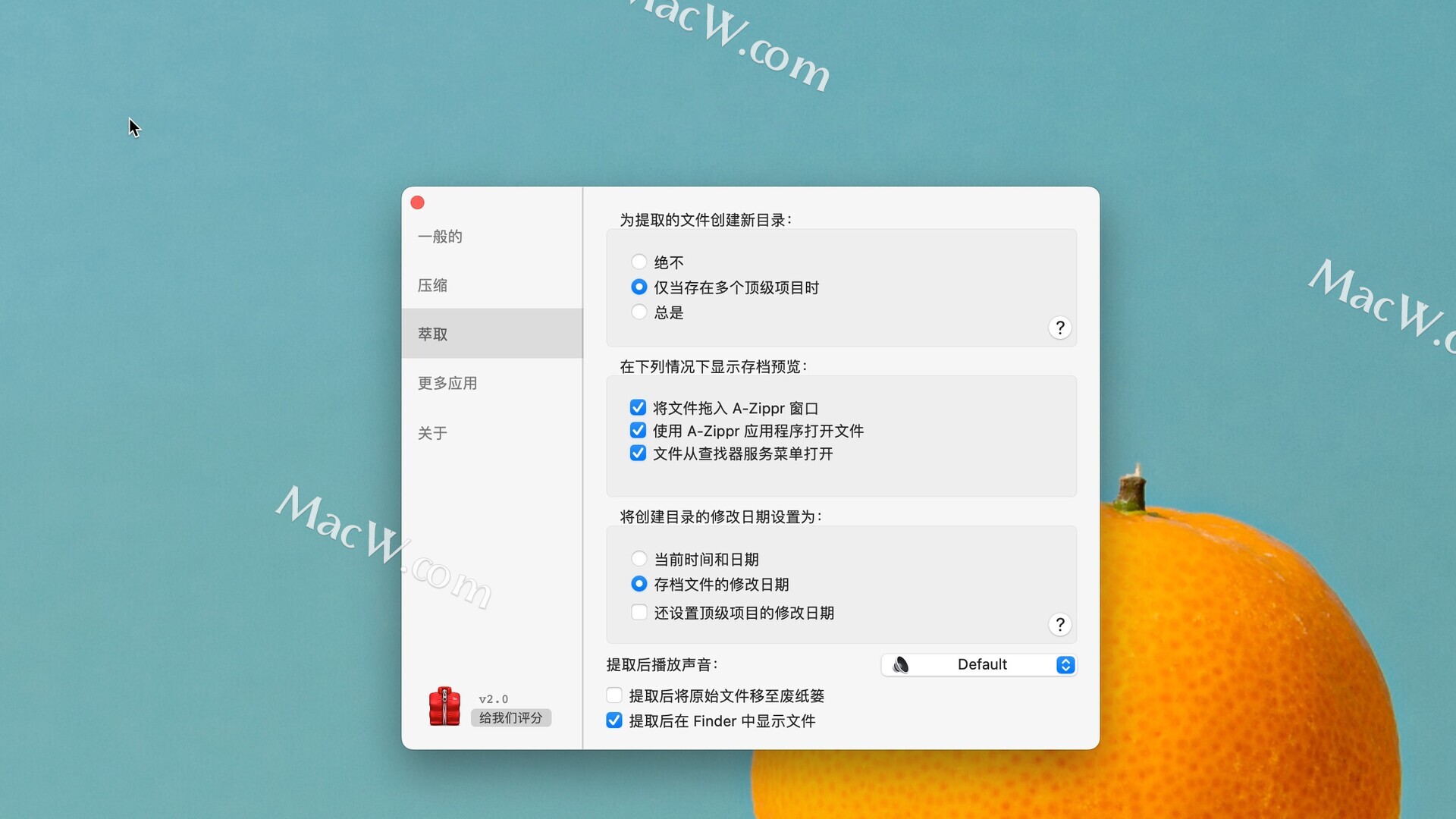Screen dimensions: 1456x819
Task: Click the red A-Zippr app icon
Action: tap(444, 707)
